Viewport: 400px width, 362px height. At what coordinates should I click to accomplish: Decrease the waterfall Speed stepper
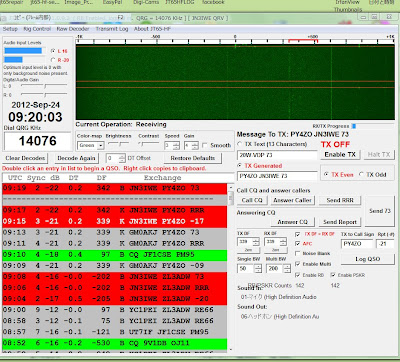[x=177, y=147]
